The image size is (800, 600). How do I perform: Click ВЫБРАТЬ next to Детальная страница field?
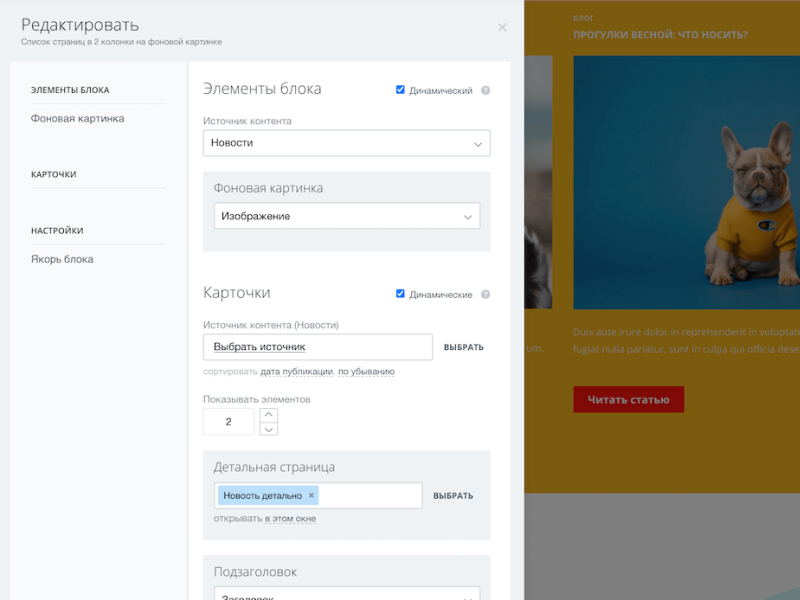click(453, 496)
